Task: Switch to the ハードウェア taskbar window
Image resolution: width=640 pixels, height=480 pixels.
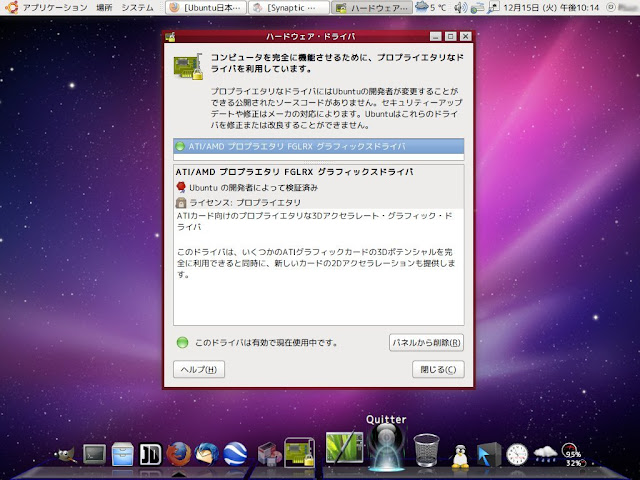Action: tap(372, 7)
